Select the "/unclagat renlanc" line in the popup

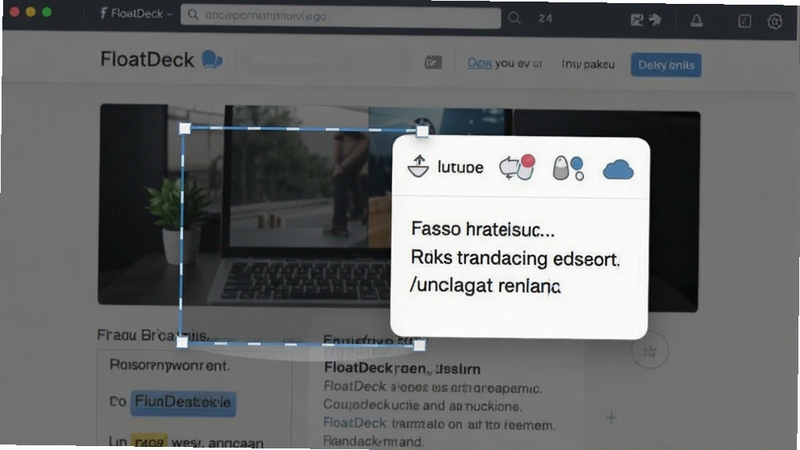tap(485, 285)
